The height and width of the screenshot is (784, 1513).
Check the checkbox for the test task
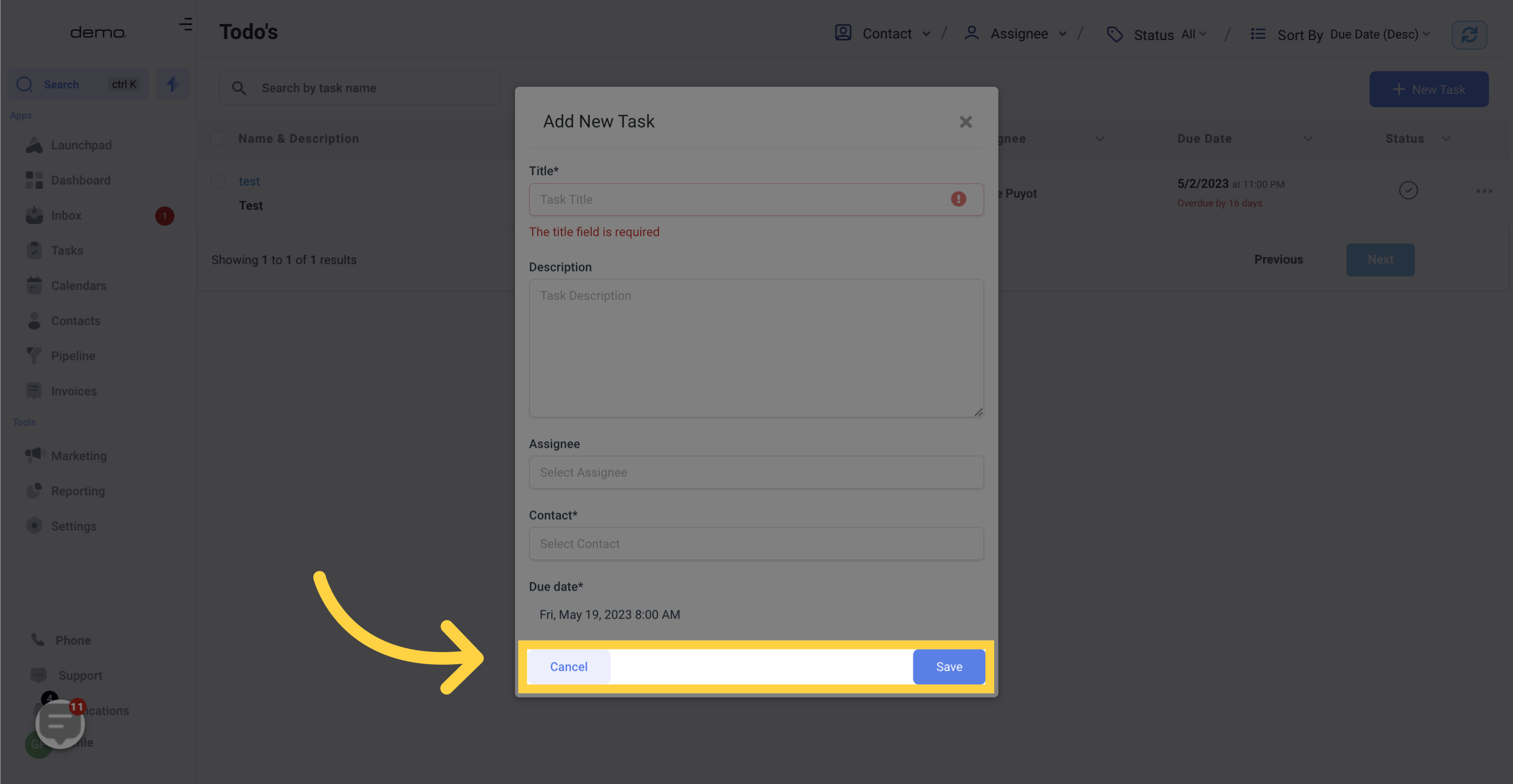217,181
